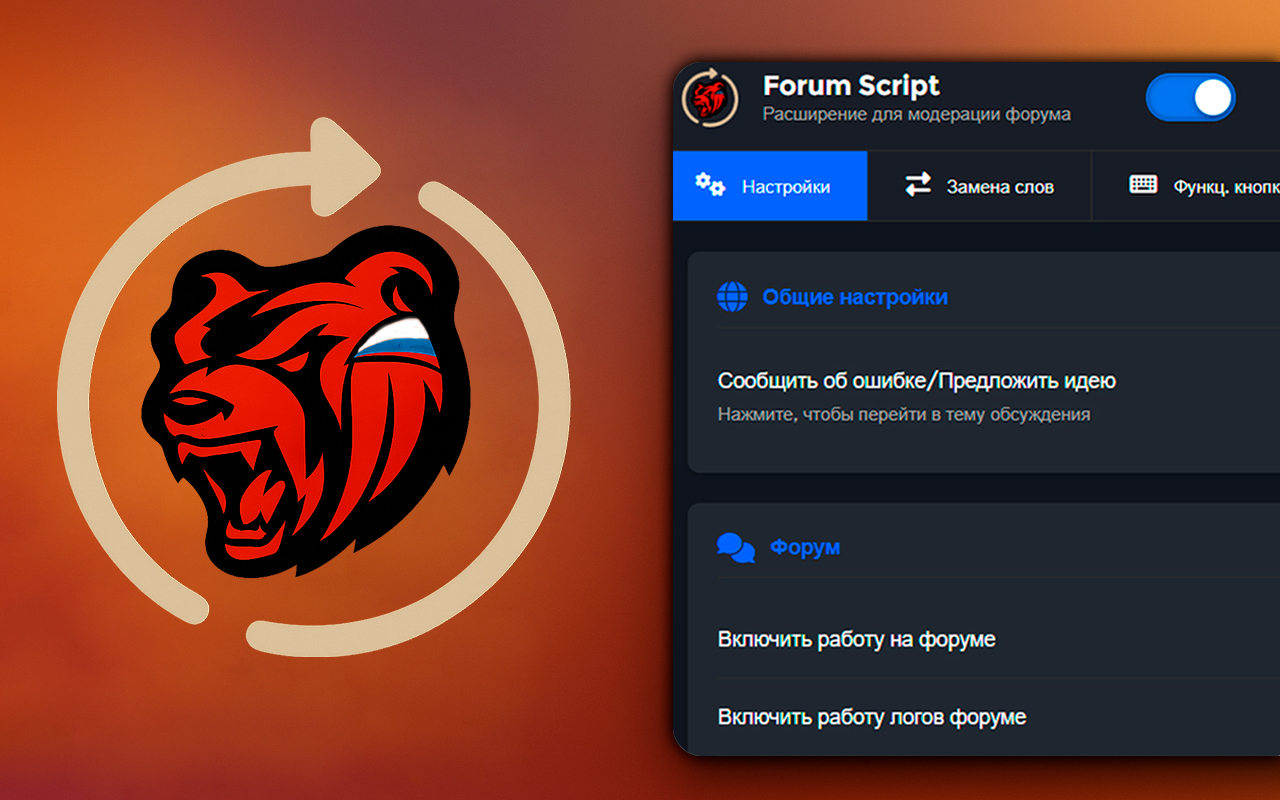
Task: Click the Forum Script title in the header
Action: [851, 86]
